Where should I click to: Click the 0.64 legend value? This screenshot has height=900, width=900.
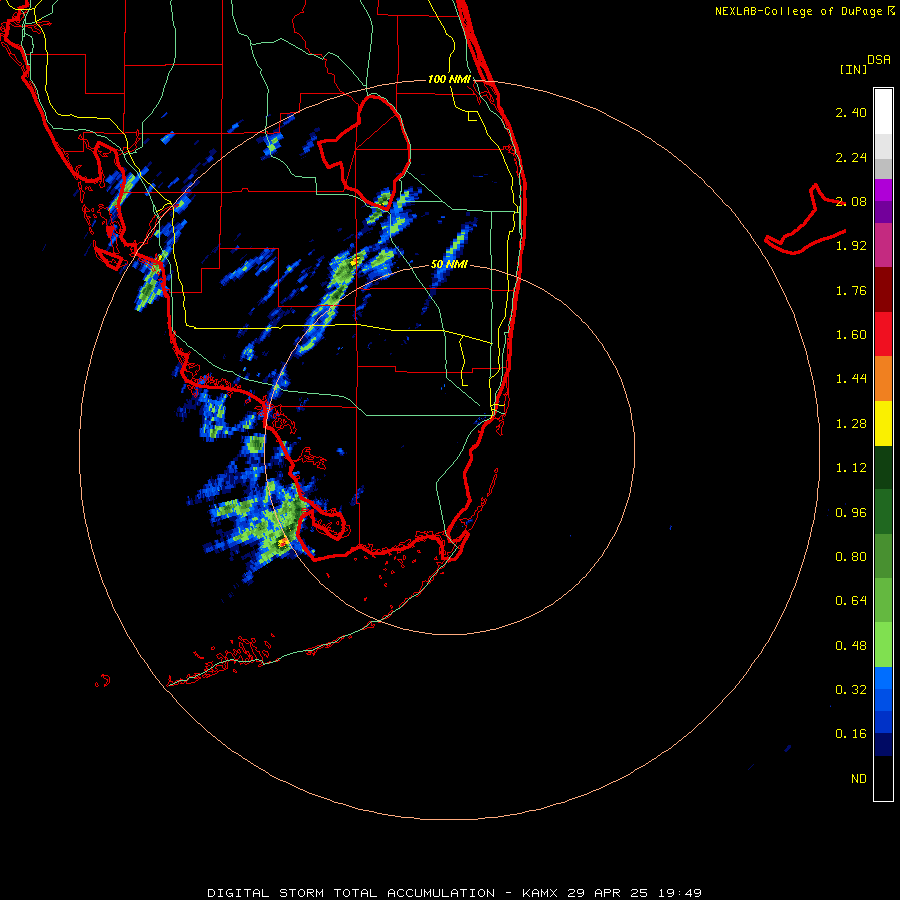851,601
